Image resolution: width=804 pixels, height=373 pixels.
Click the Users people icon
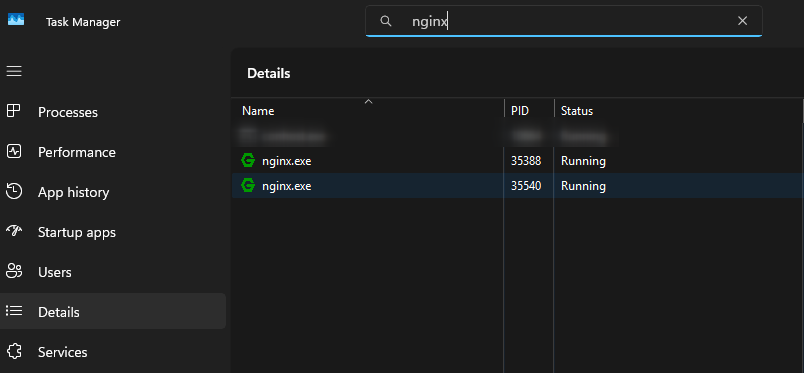14,271
